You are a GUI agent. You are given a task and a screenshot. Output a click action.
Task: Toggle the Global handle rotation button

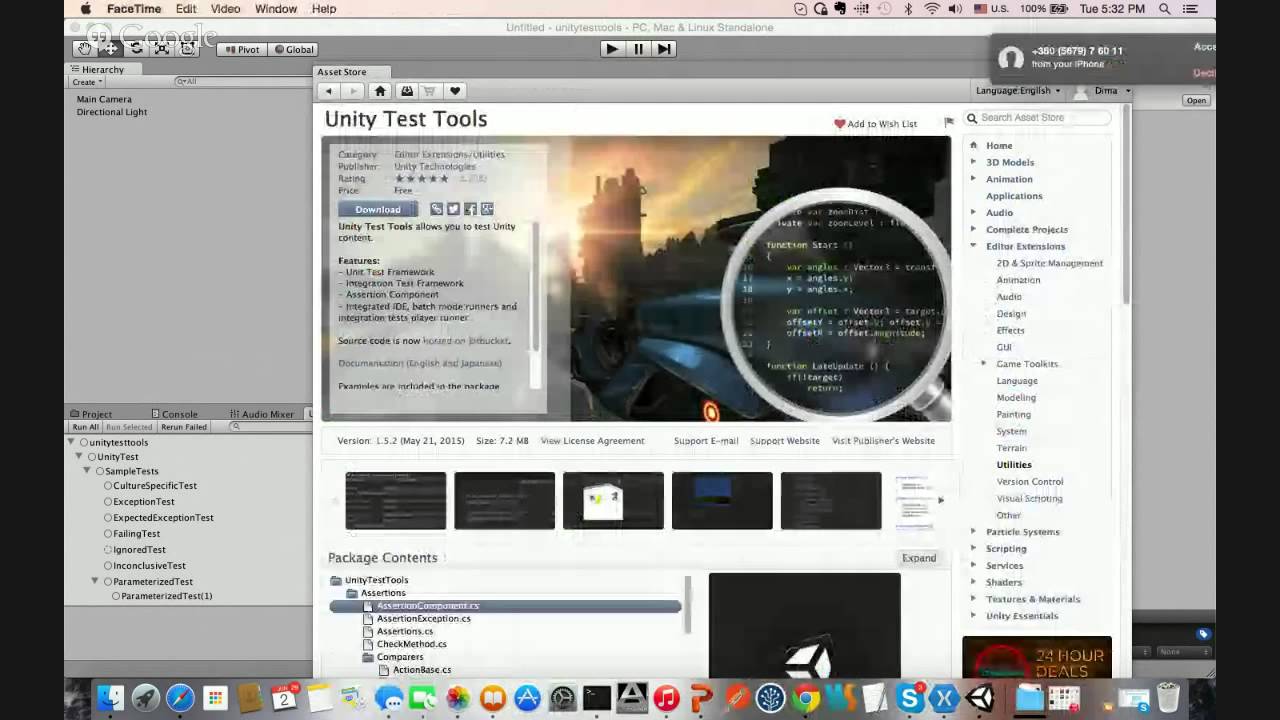293,49
